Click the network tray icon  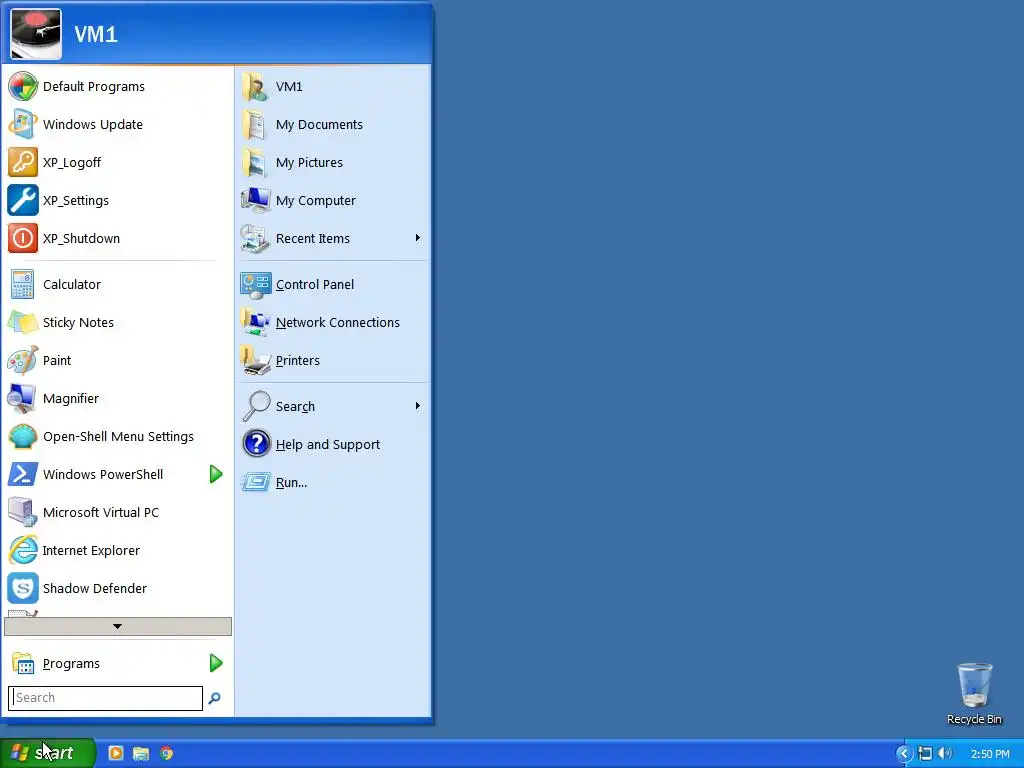click(925, 754)
